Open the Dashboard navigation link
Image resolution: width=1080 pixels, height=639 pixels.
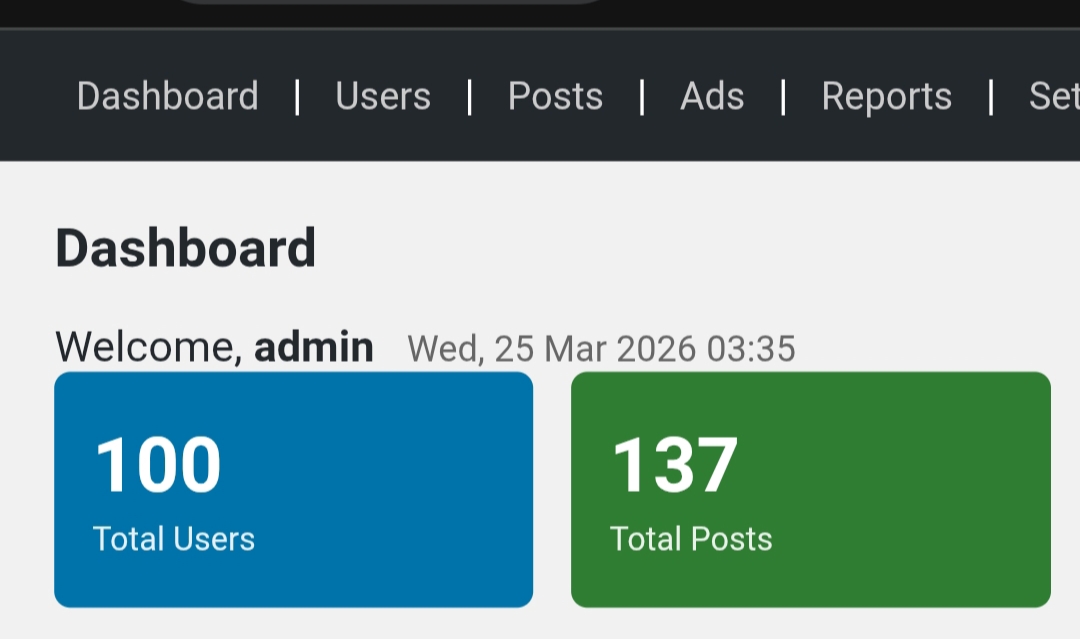tap(167, 97)
